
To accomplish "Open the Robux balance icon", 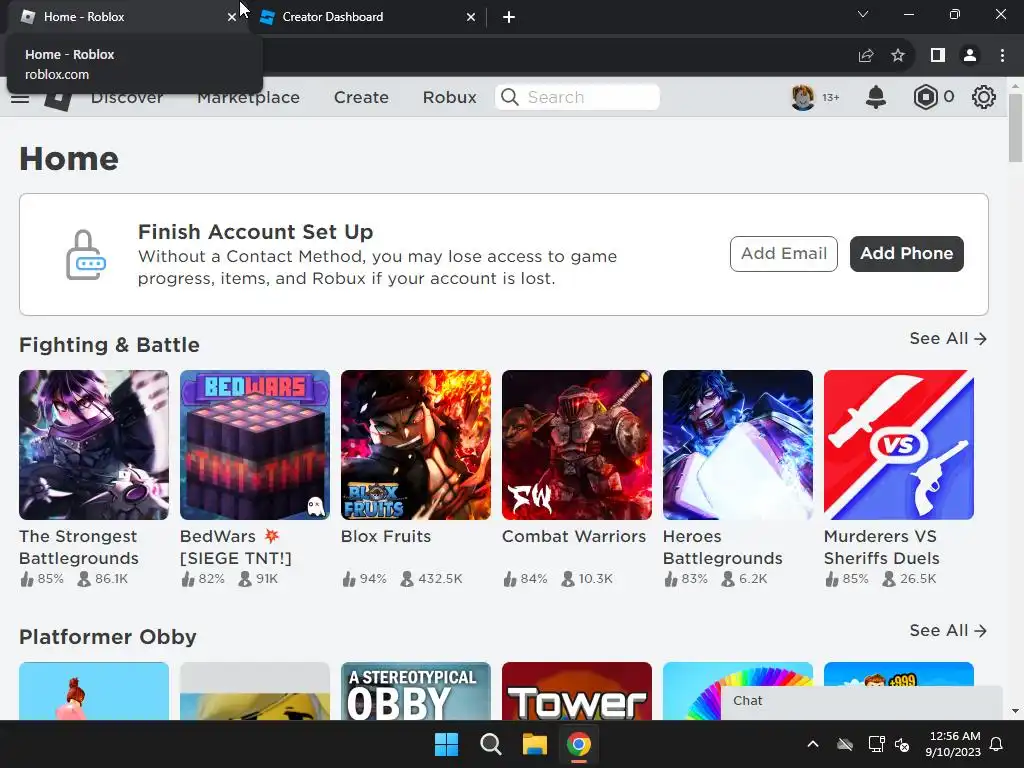I will (925, 97).
